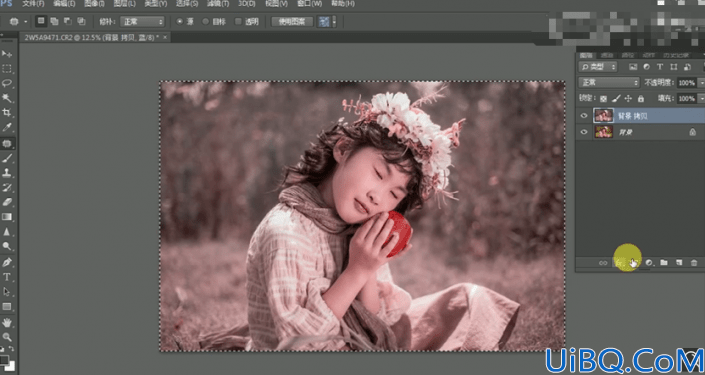Image resolution: width=705 pixels, height=375 pixels.
Task: Select the Crop tool
Action: pos(7,112)
